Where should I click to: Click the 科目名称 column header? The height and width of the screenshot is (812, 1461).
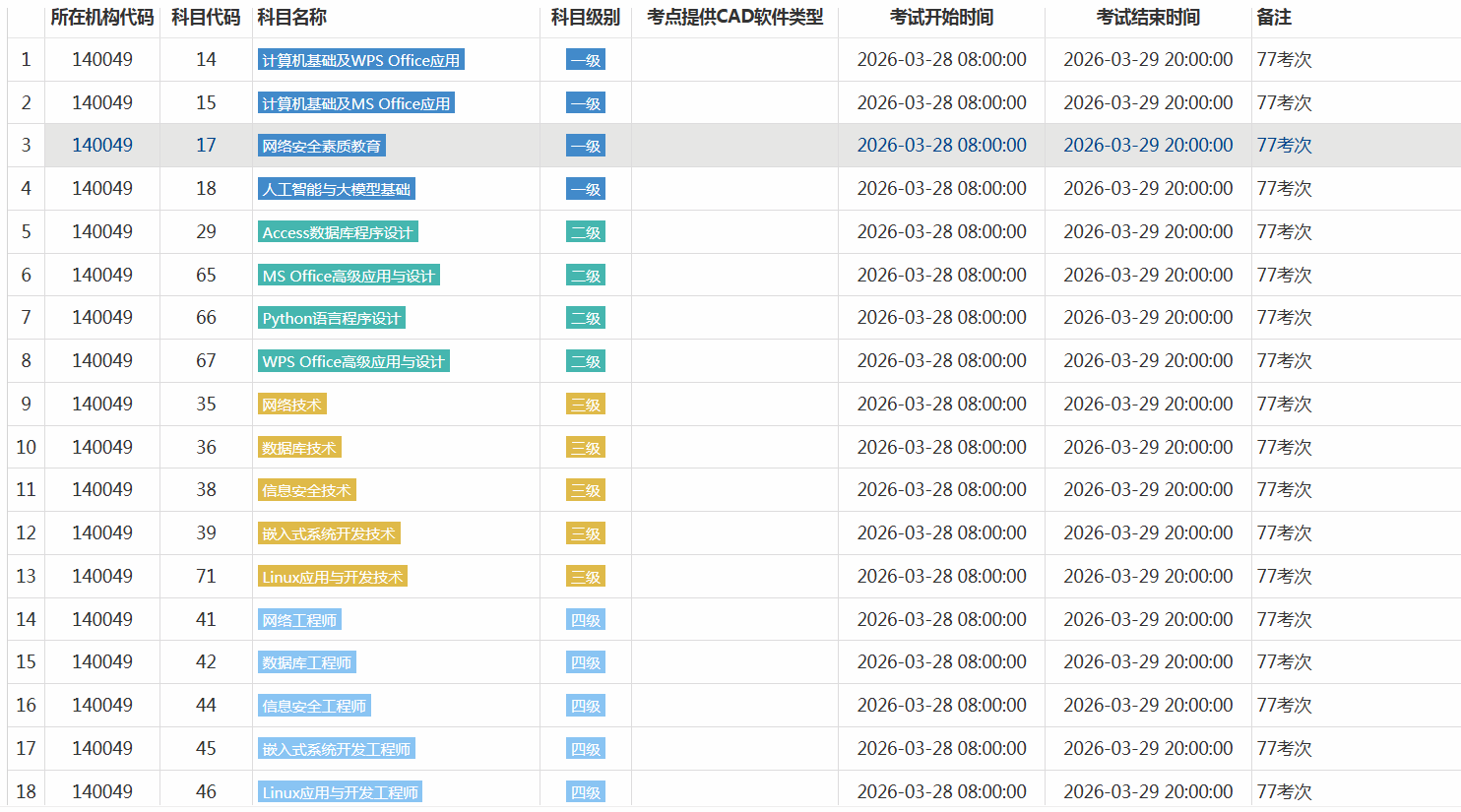291,18
